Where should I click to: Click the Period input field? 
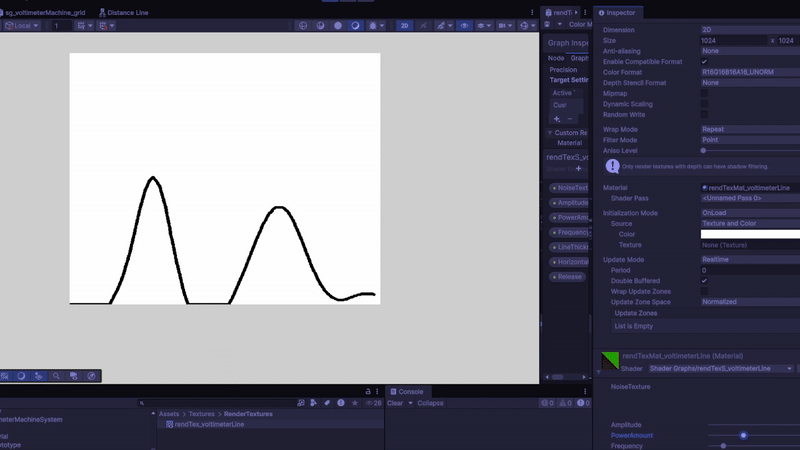(x=749, y=270)
